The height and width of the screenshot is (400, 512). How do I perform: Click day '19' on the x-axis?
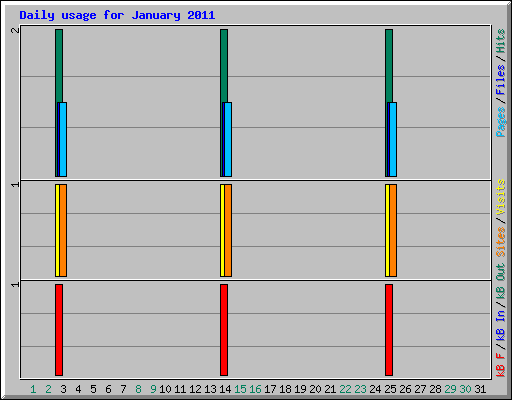(300, 389)
